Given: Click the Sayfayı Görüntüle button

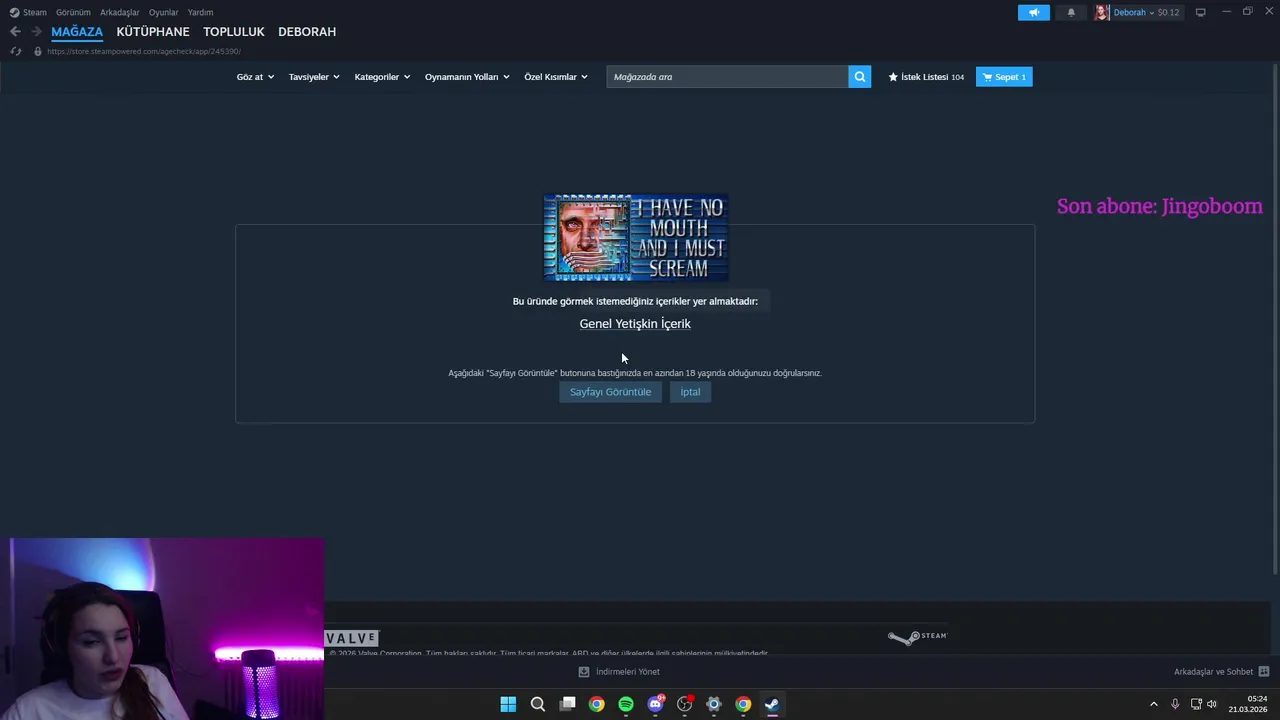Looking at the screenshot, I should (610, 392).
